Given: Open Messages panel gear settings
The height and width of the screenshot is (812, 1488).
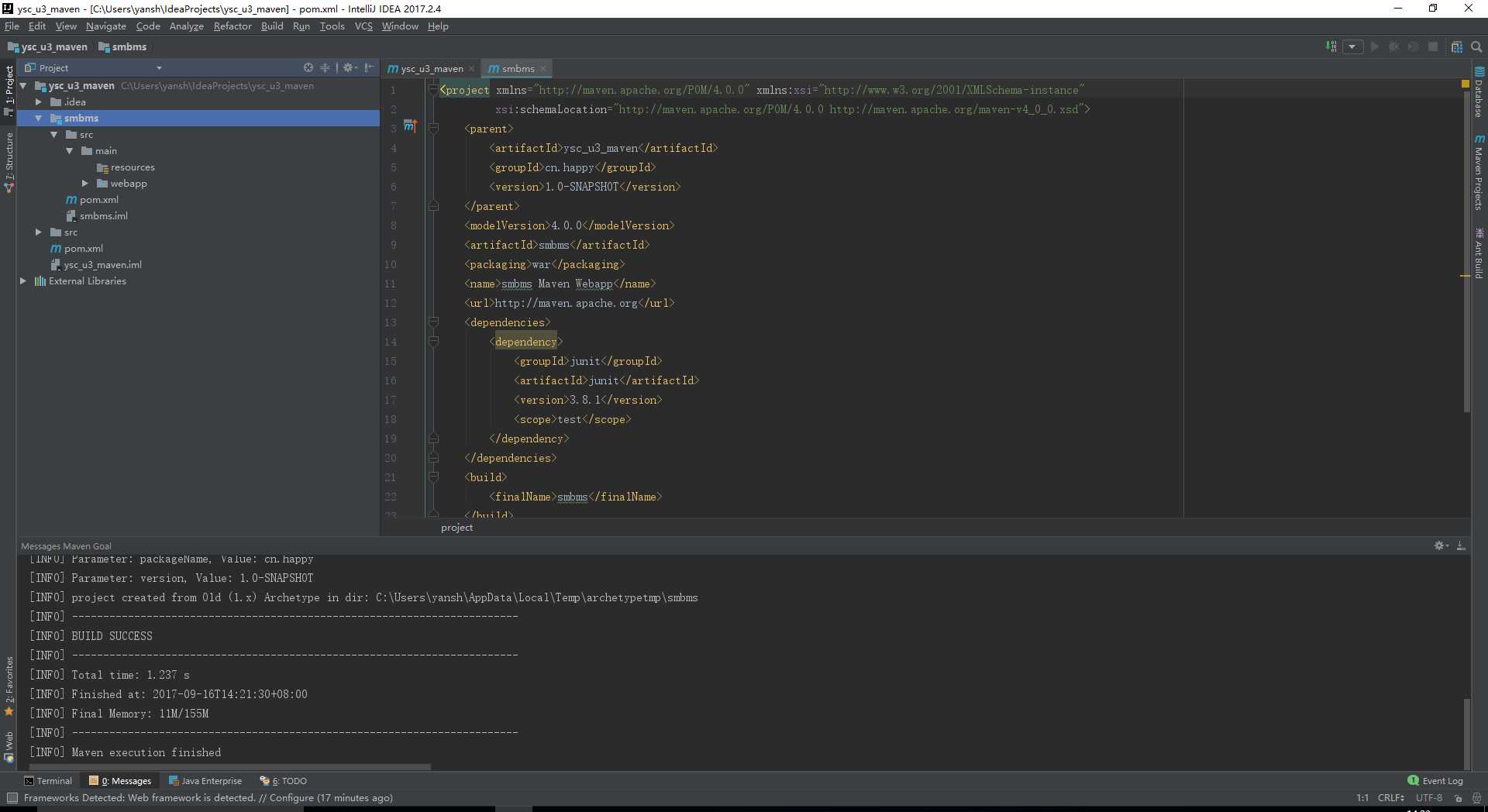Looking at the screenshot, I should tap(1441, 545).
